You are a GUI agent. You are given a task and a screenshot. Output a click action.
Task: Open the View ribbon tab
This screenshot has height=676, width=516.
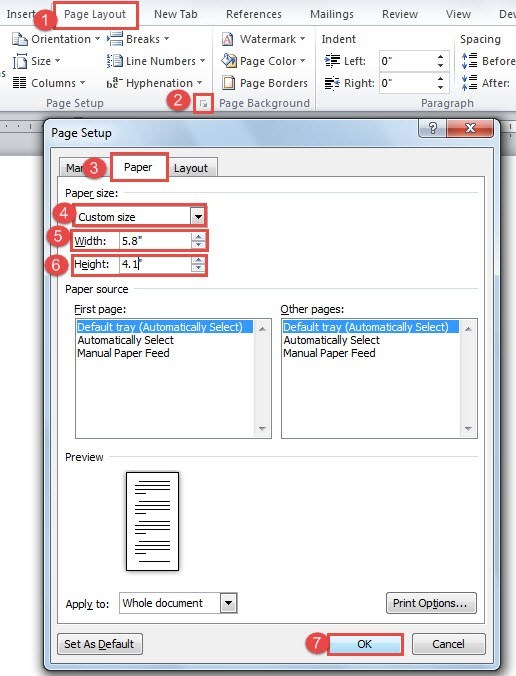point(458,14)
